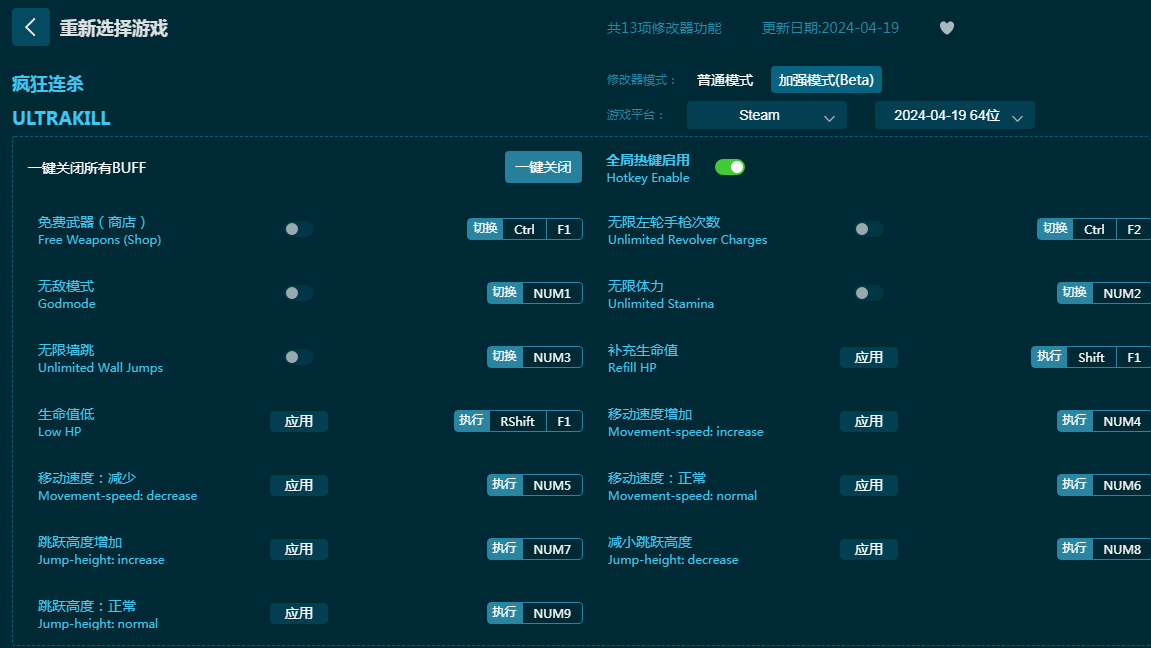Toggle the global Hotkey Enable switch
The height and width of the screenshot is (648, 1151).
(730, 167)
